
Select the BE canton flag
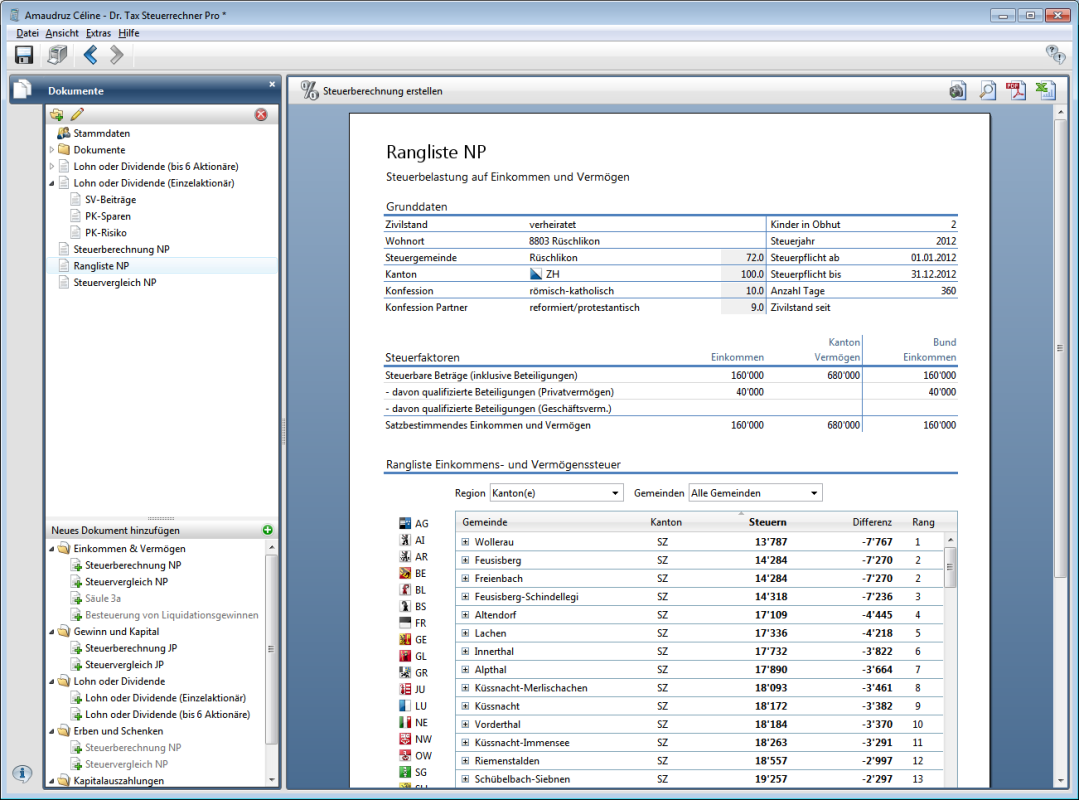click(405, 573)
